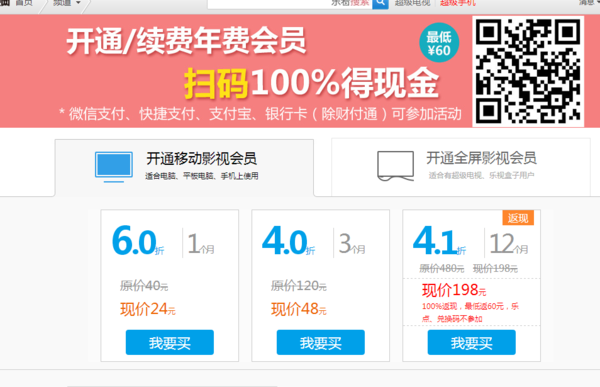Select the 4.0折 three-month plan card
This screenshot has height=387, width=600.
[321, 285]
